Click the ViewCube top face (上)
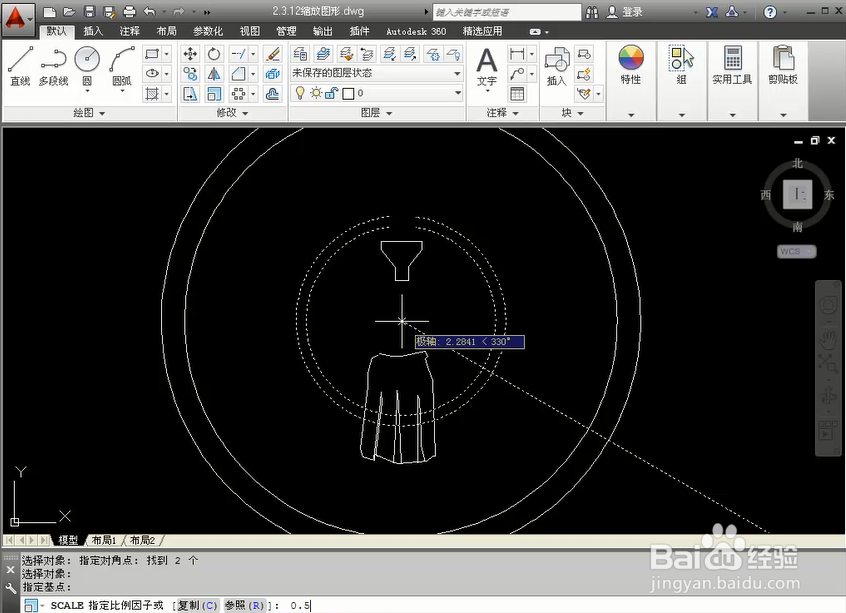Screen dimensions: 846x613 [797, 194]
